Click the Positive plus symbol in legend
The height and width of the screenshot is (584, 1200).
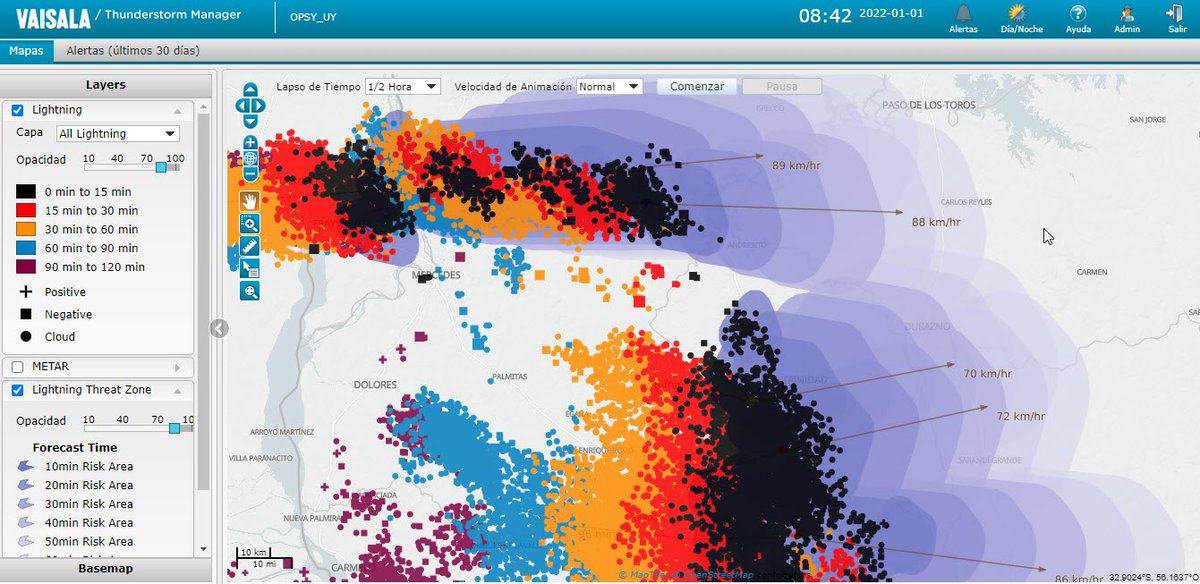(x=26, y=292)
